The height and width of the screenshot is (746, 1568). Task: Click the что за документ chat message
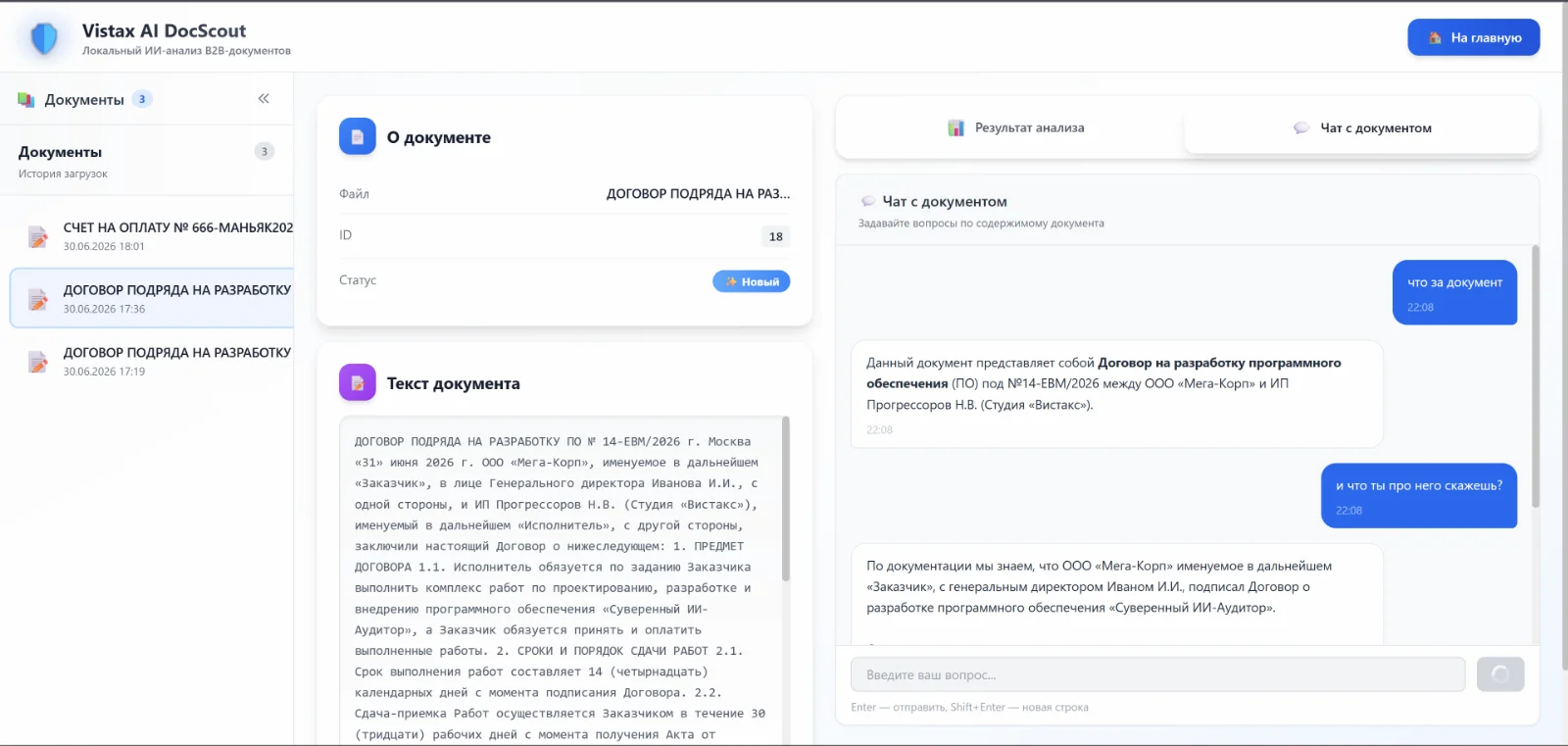pos(1455,292)
